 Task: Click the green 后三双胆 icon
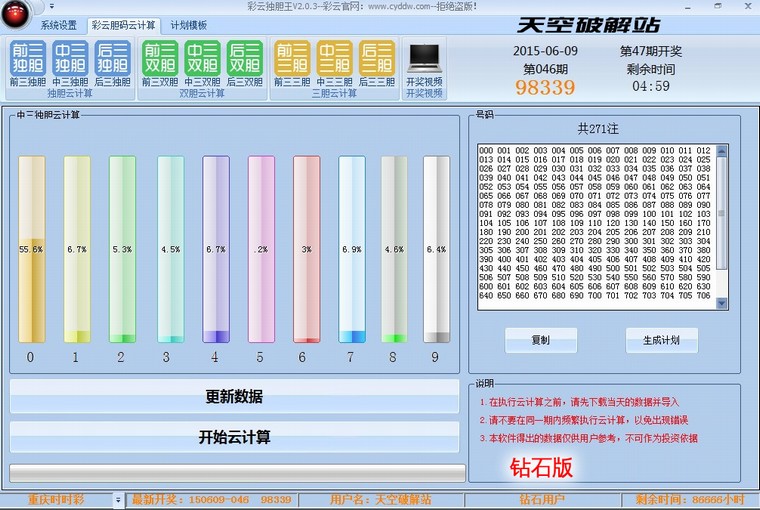[245, 58]
